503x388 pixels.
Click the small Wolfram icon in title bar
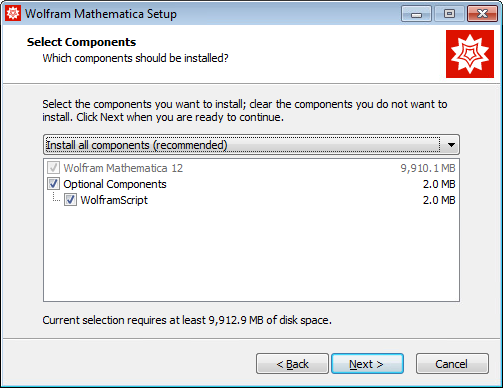click(13, 14)
